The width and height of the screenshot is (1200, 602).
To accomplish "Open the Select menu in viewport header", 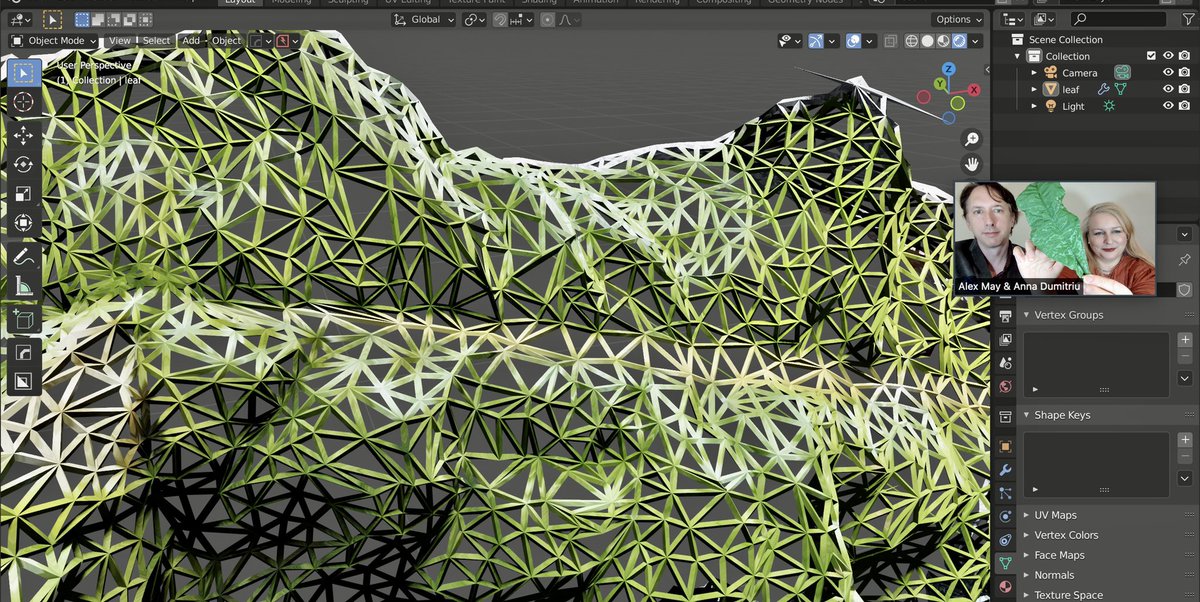I will tap(156, 41).
